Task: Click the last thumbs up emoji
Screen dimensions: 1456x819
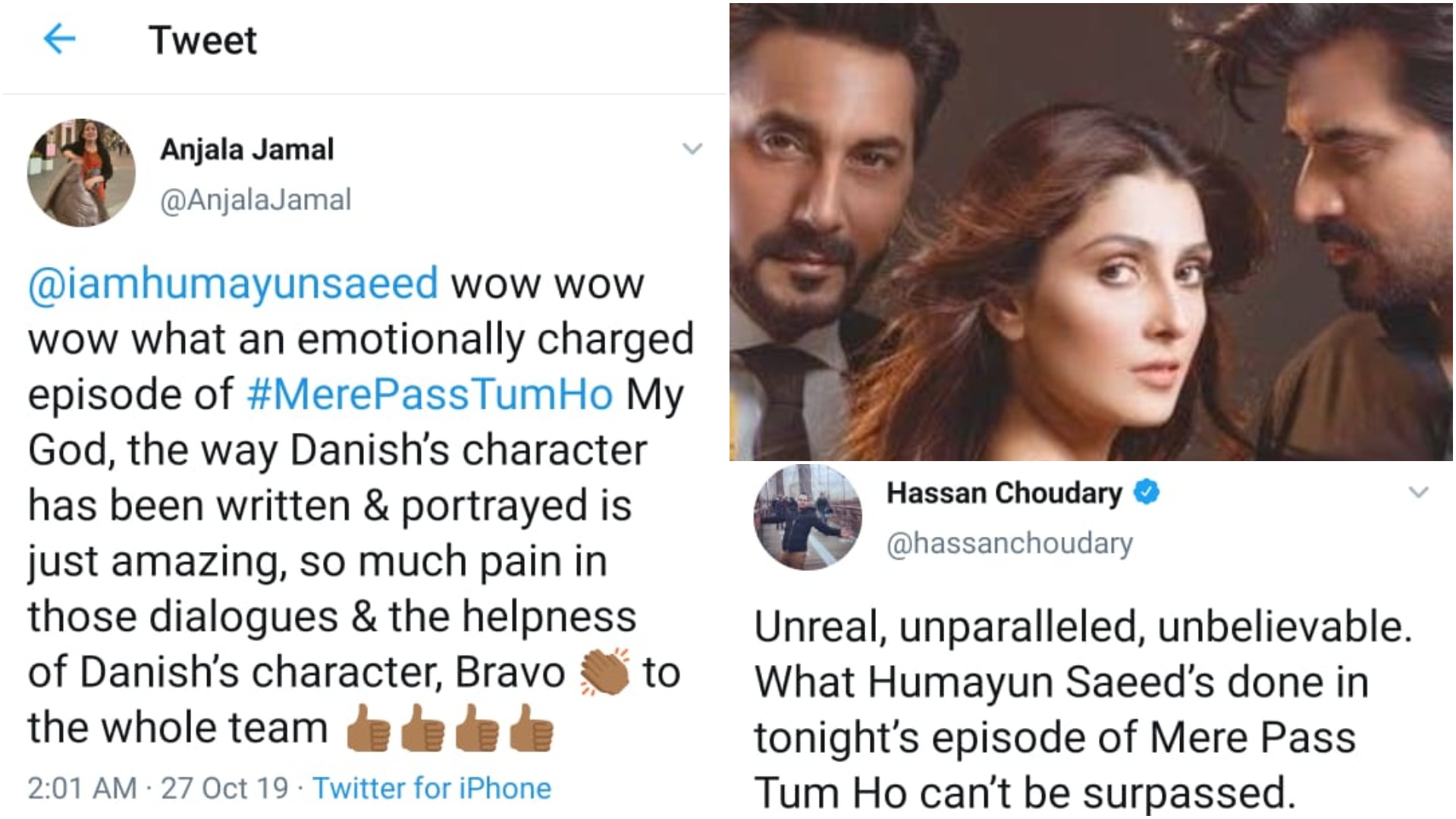Action: [x=532, y=728]
